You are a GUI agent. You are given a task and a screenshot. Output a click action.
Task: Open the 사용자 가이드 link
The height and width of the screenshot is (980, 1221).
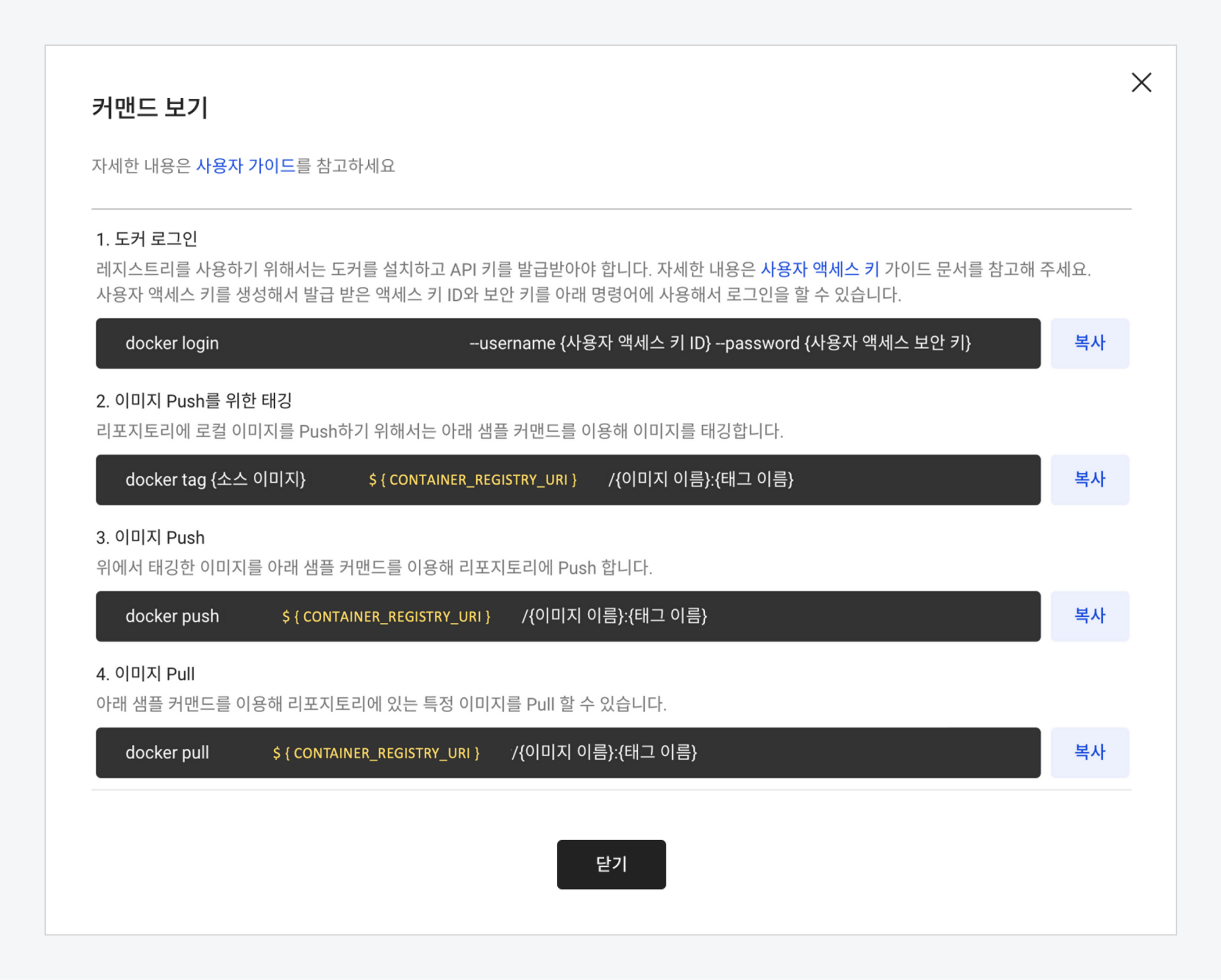(245, 166)
